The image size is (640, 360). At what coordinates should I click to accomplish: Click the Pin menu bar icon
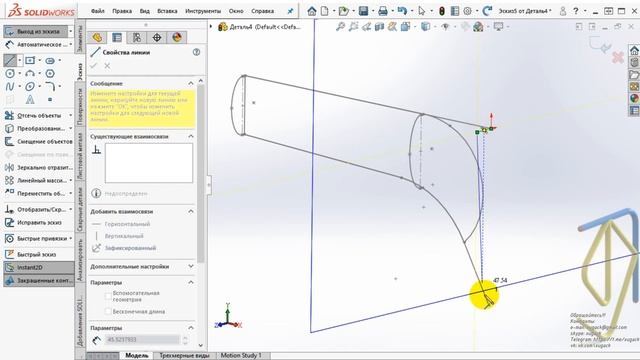click(x=290, y=11)
